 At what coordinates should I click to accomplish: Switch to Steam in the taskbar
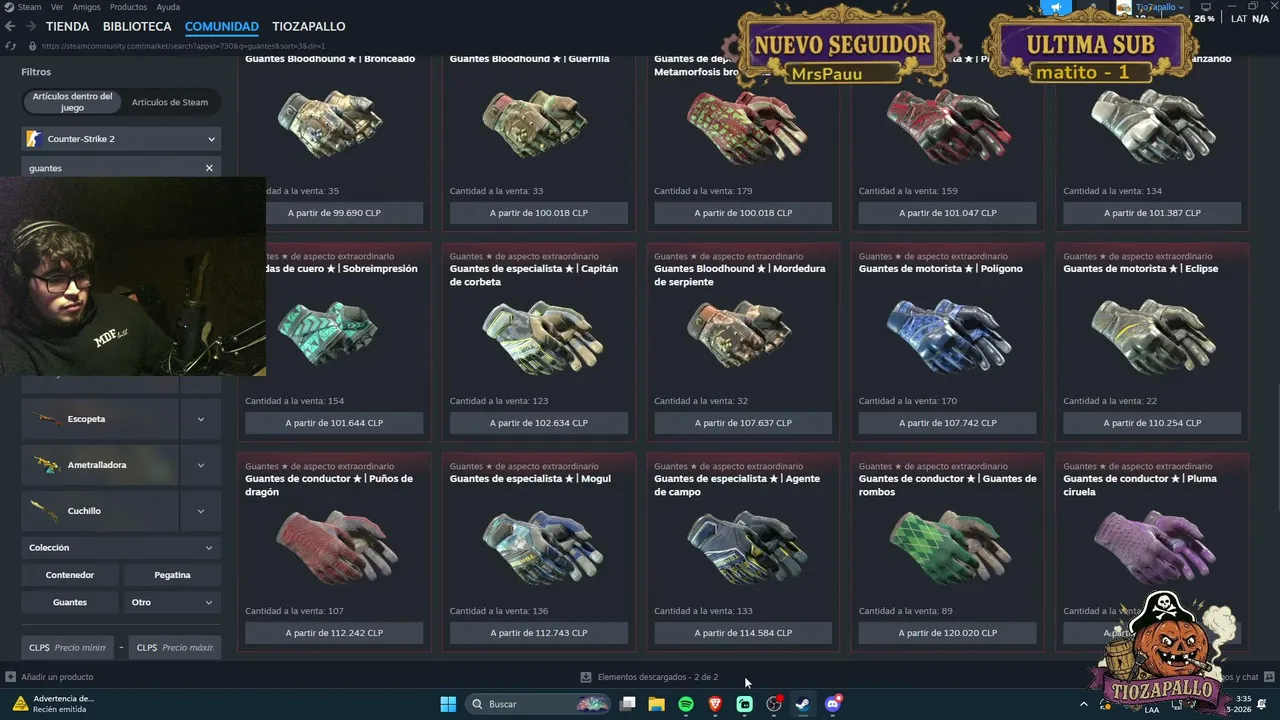(x=803, y=704)
